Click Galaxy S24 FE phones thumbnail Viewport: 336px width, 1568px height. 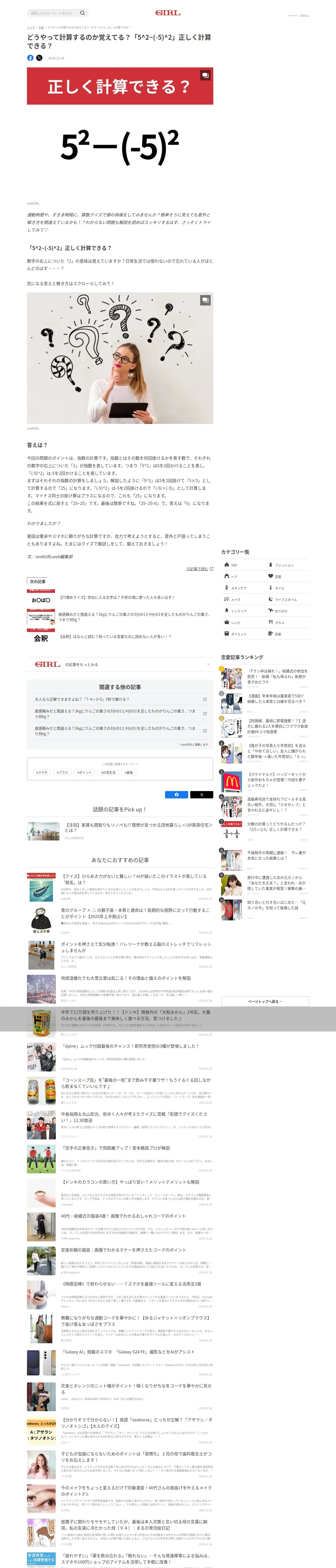[x=41, y=1363]
